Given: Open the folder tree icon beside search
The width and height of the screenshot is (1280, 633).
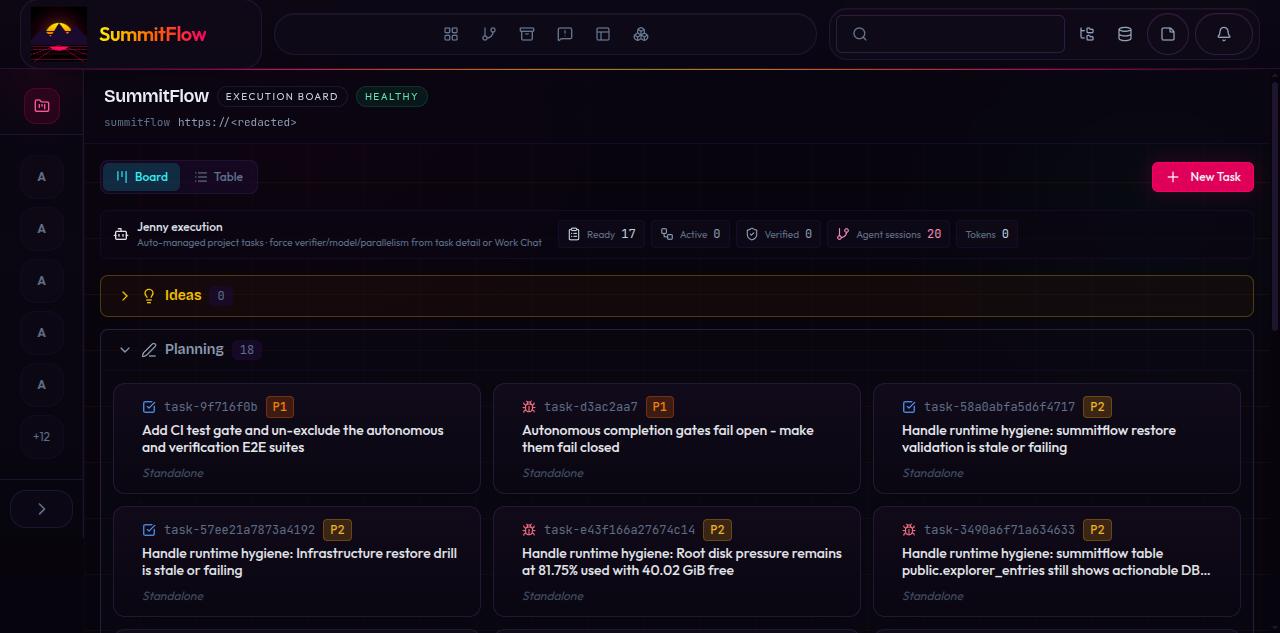Looking at the screenshot, I should click(x=1087, y=34).
